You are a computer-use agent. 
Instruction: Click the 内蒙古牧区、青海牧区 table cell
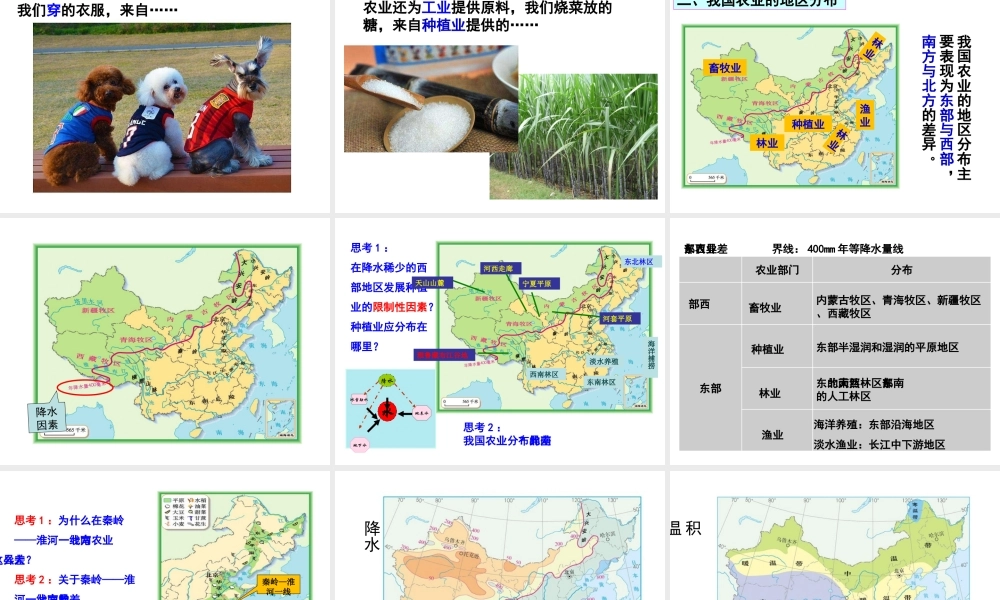click(901, 306)
